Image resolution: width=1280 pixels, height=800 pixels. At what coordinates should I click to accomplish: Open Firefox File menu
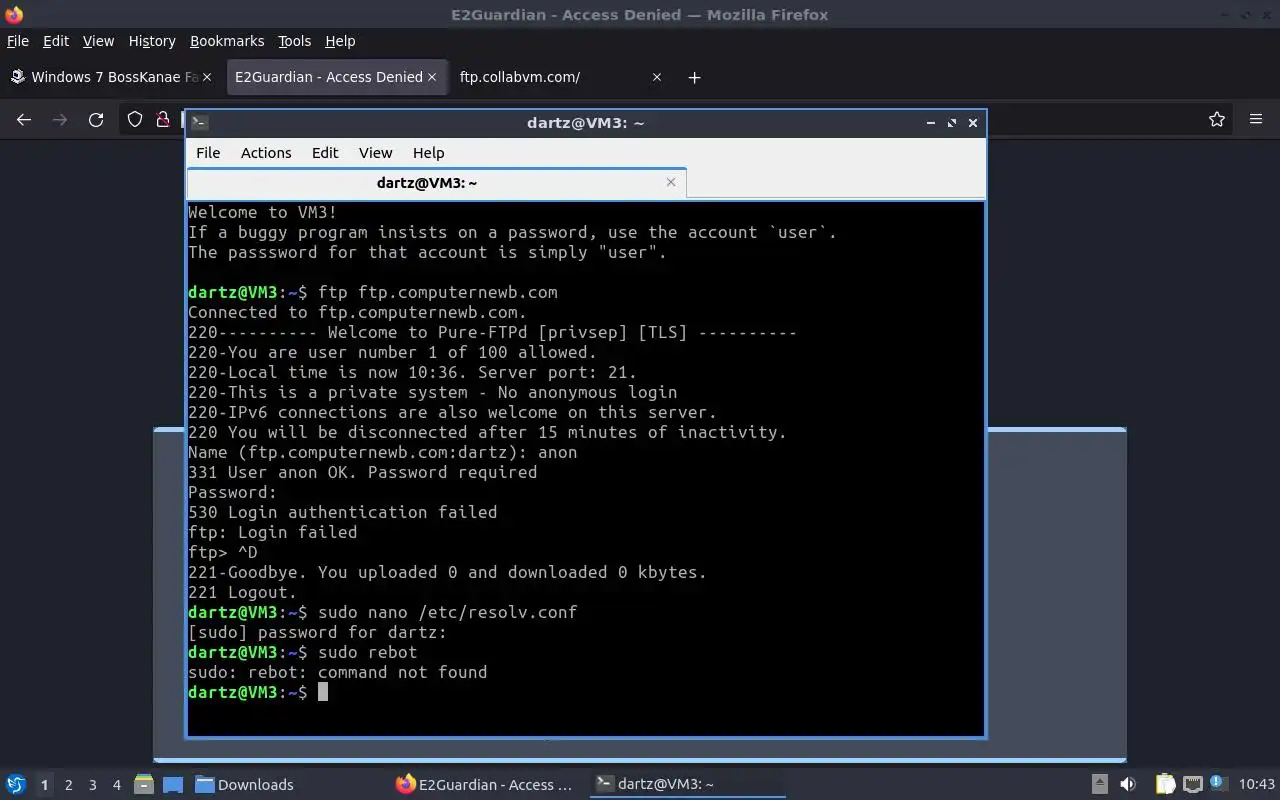[18, 41]
